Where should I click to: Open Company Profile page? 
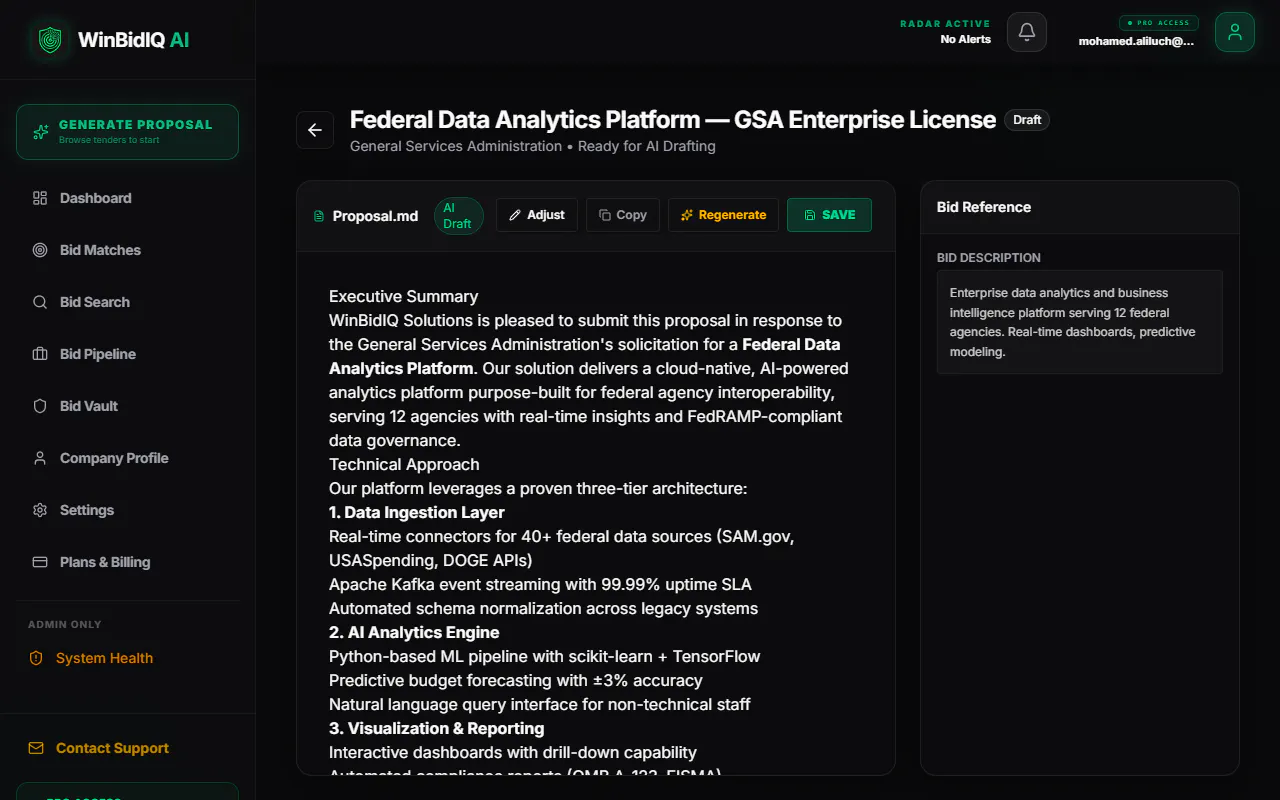(114, 458)
